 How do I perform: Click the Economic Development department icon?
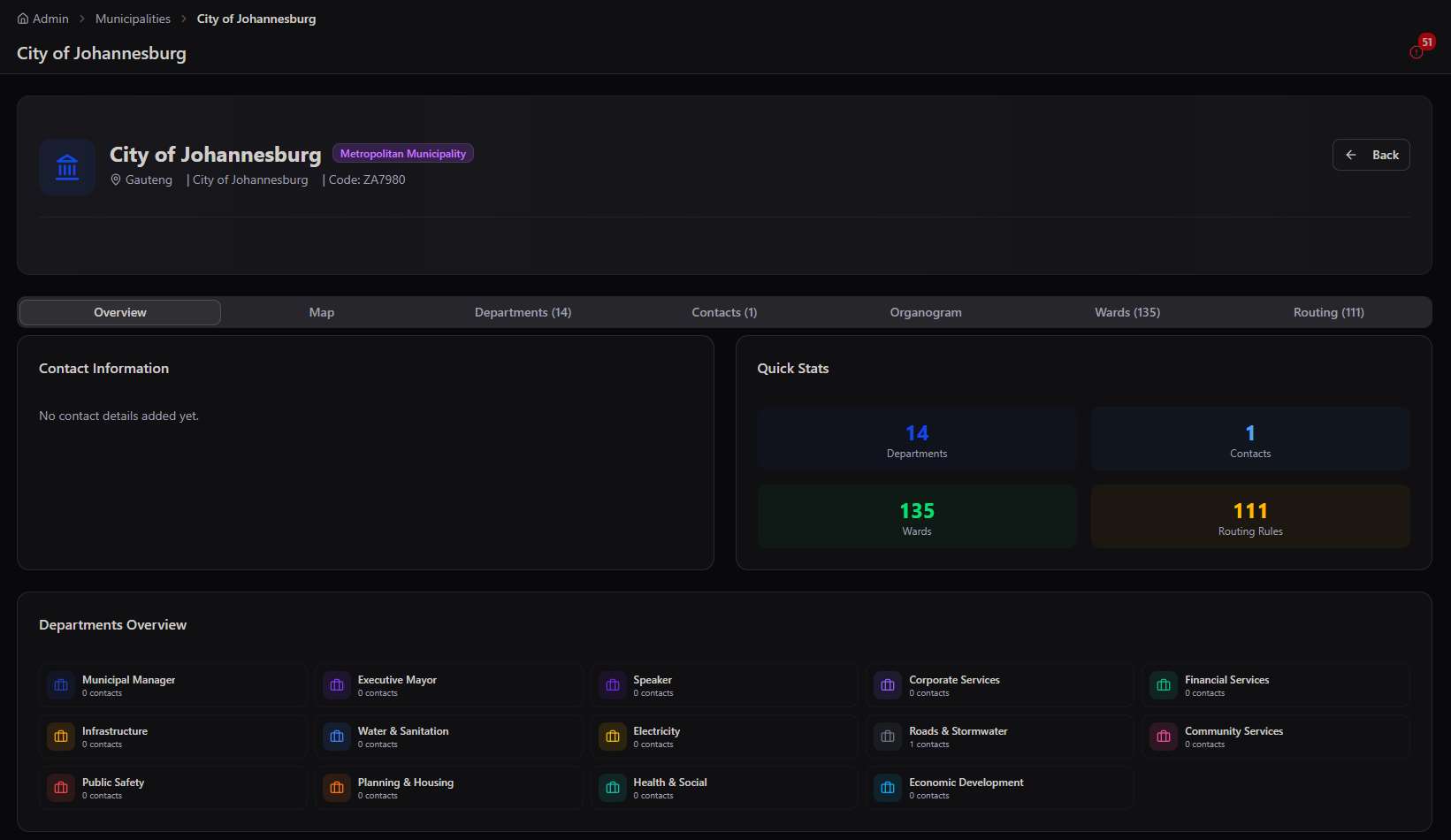888,788
